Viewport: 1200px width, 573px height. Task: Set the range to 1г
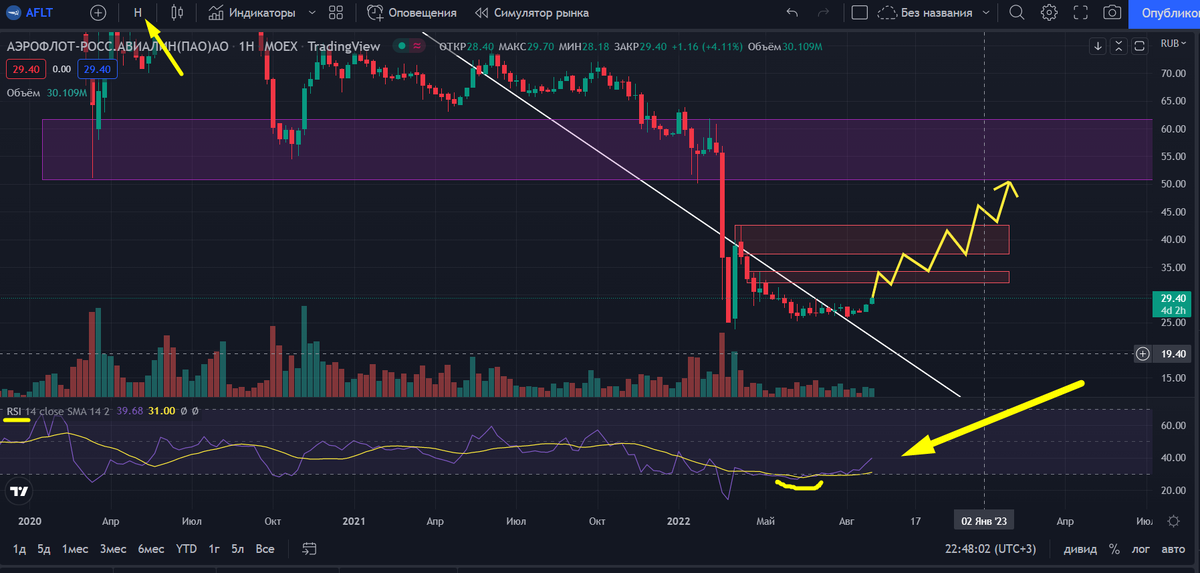click(214, 548)
